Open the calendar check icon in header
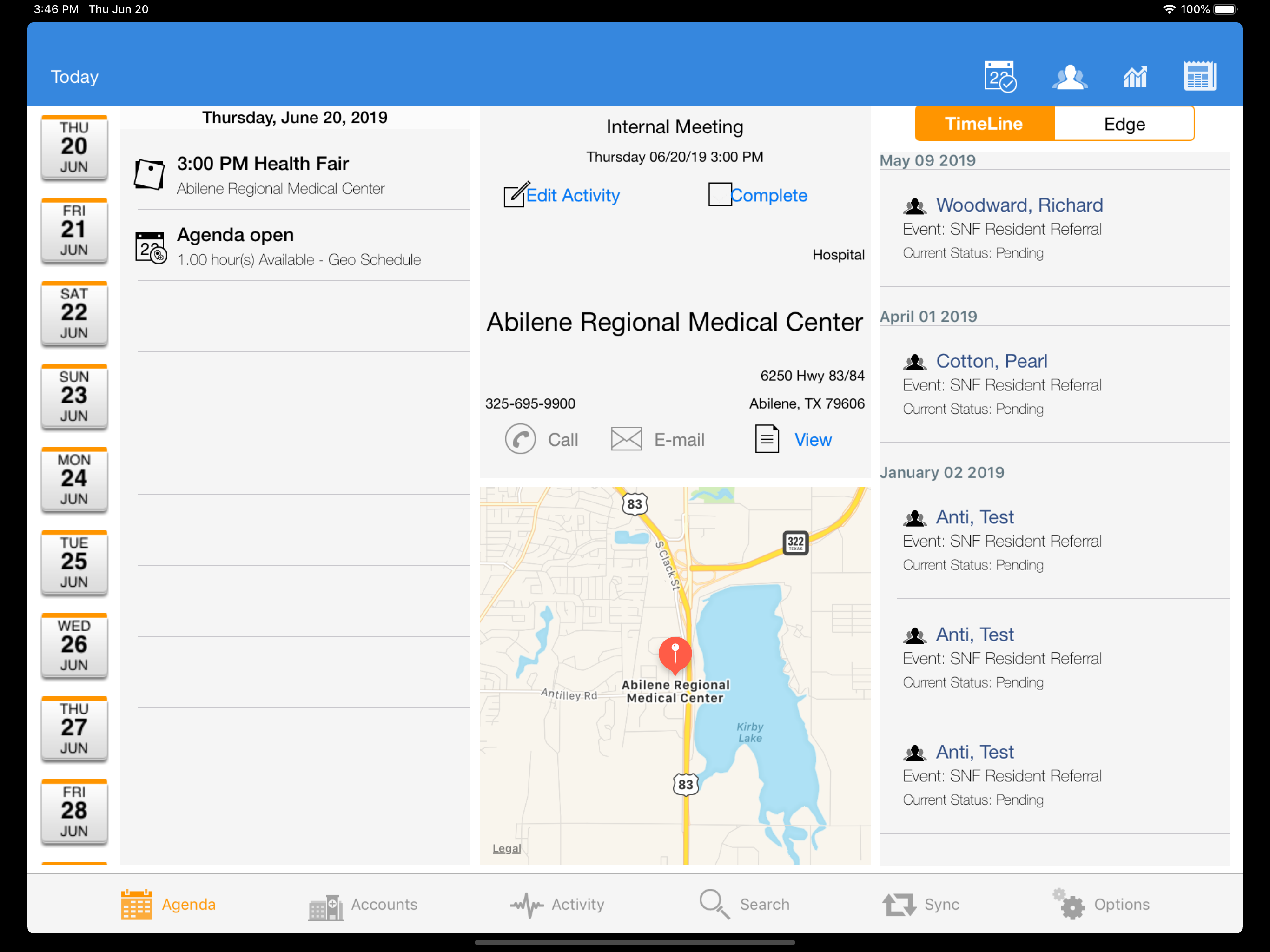The width and height of the screenshot is (1270, 952). [x=1000, y=76]
